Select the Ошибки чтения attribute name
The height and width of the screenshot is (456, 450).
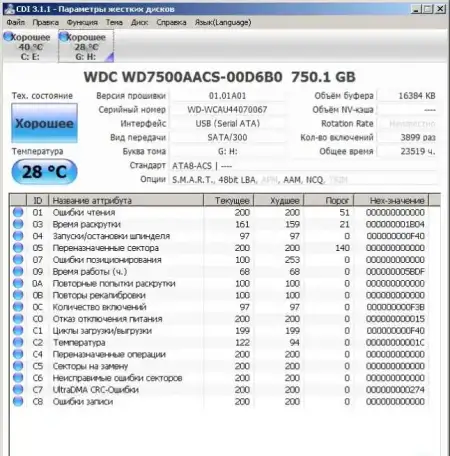point(84,212)
